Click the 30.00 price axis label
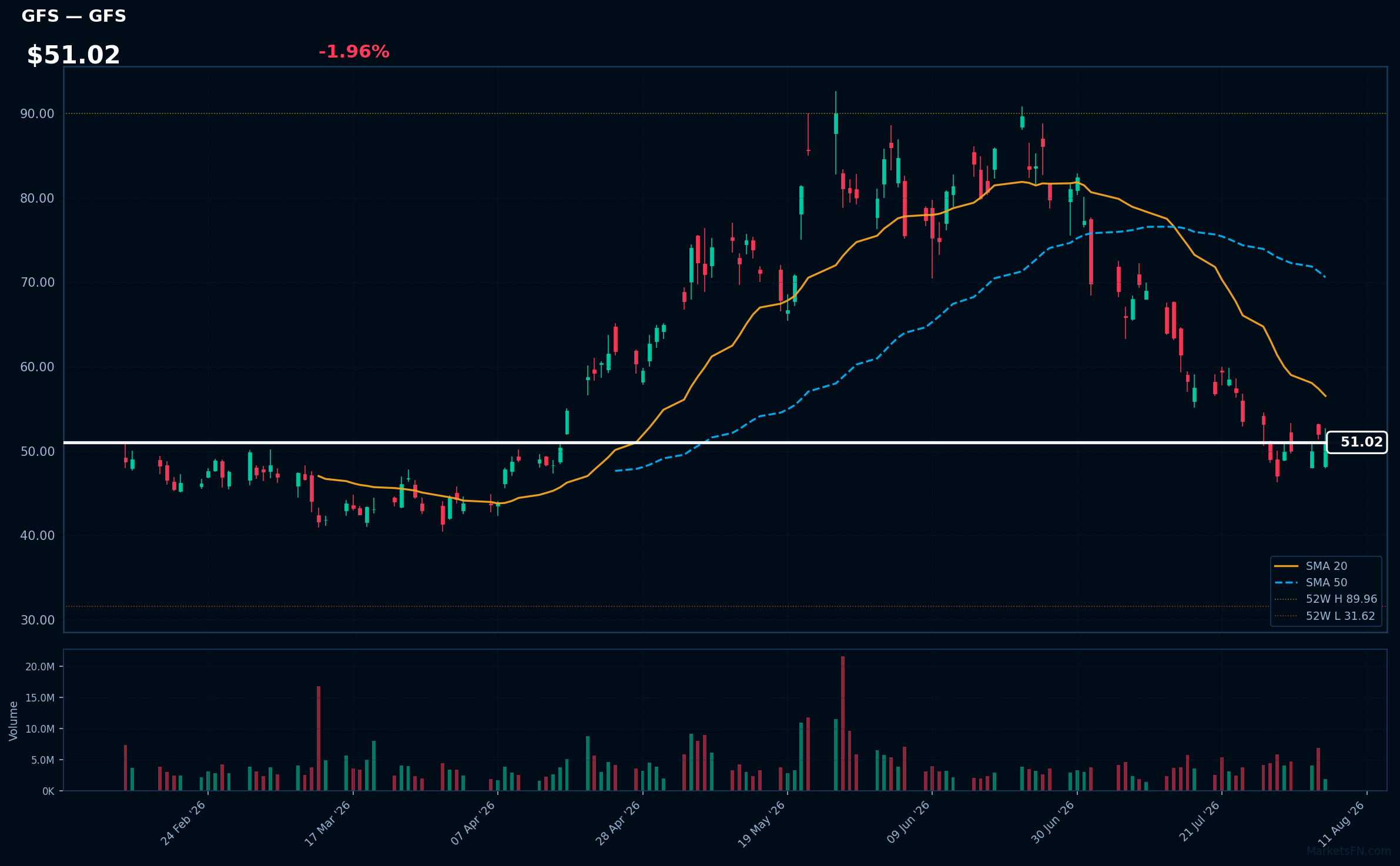Image resolution: width=1400 pixels, height=866 pixels. coord(37,620)
